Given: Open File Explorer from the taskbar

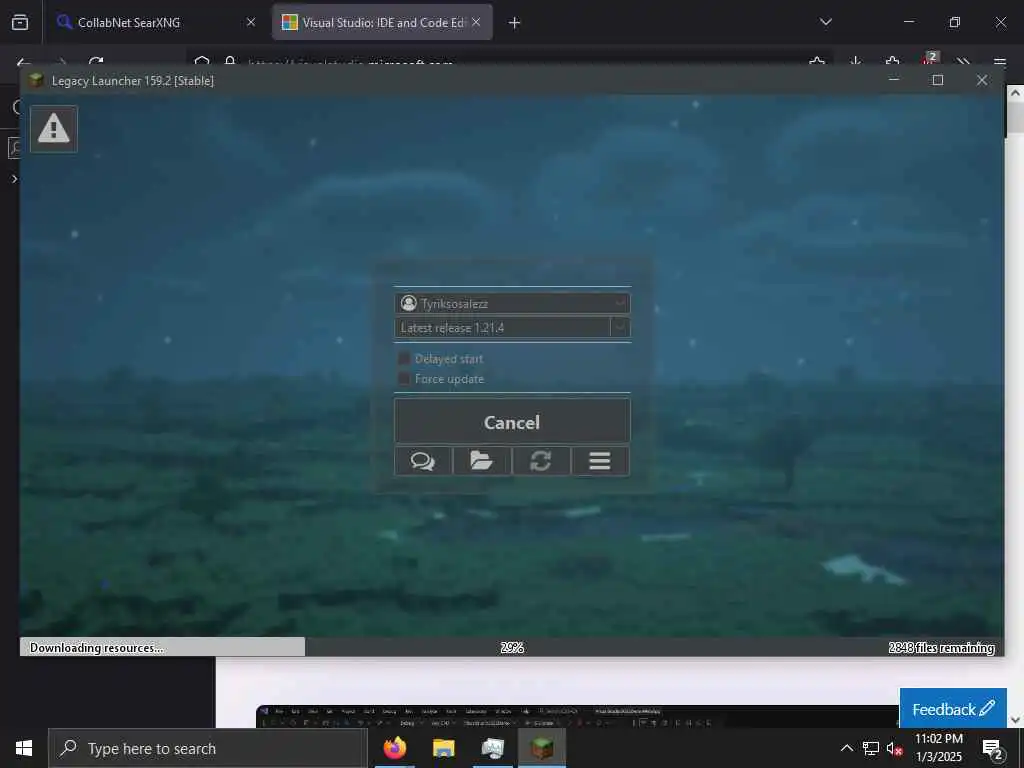Looking at the screenshot, I should pos(443,748).
